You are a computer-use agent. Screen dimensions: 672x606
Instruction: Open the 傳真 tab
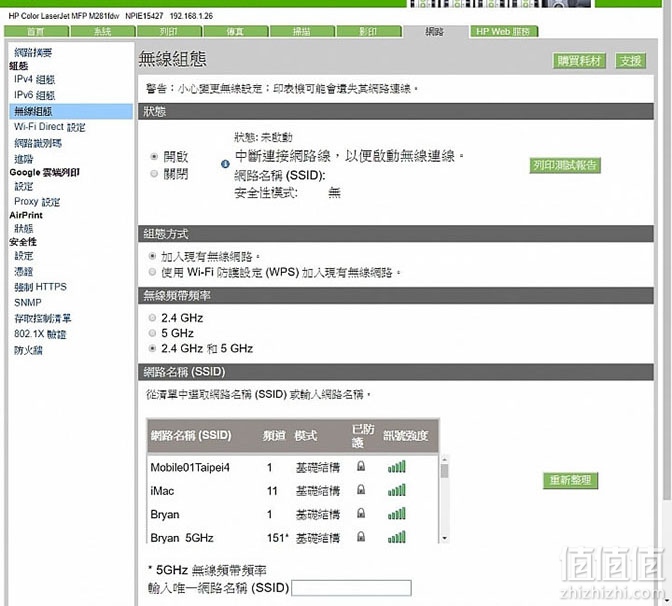pos(236,31)
